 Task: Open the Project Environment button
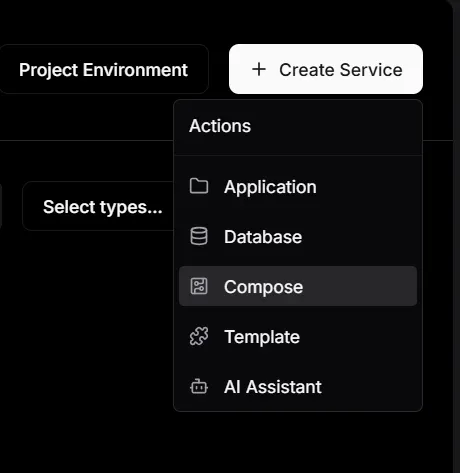pyautogui.click(x=103, y=69)
